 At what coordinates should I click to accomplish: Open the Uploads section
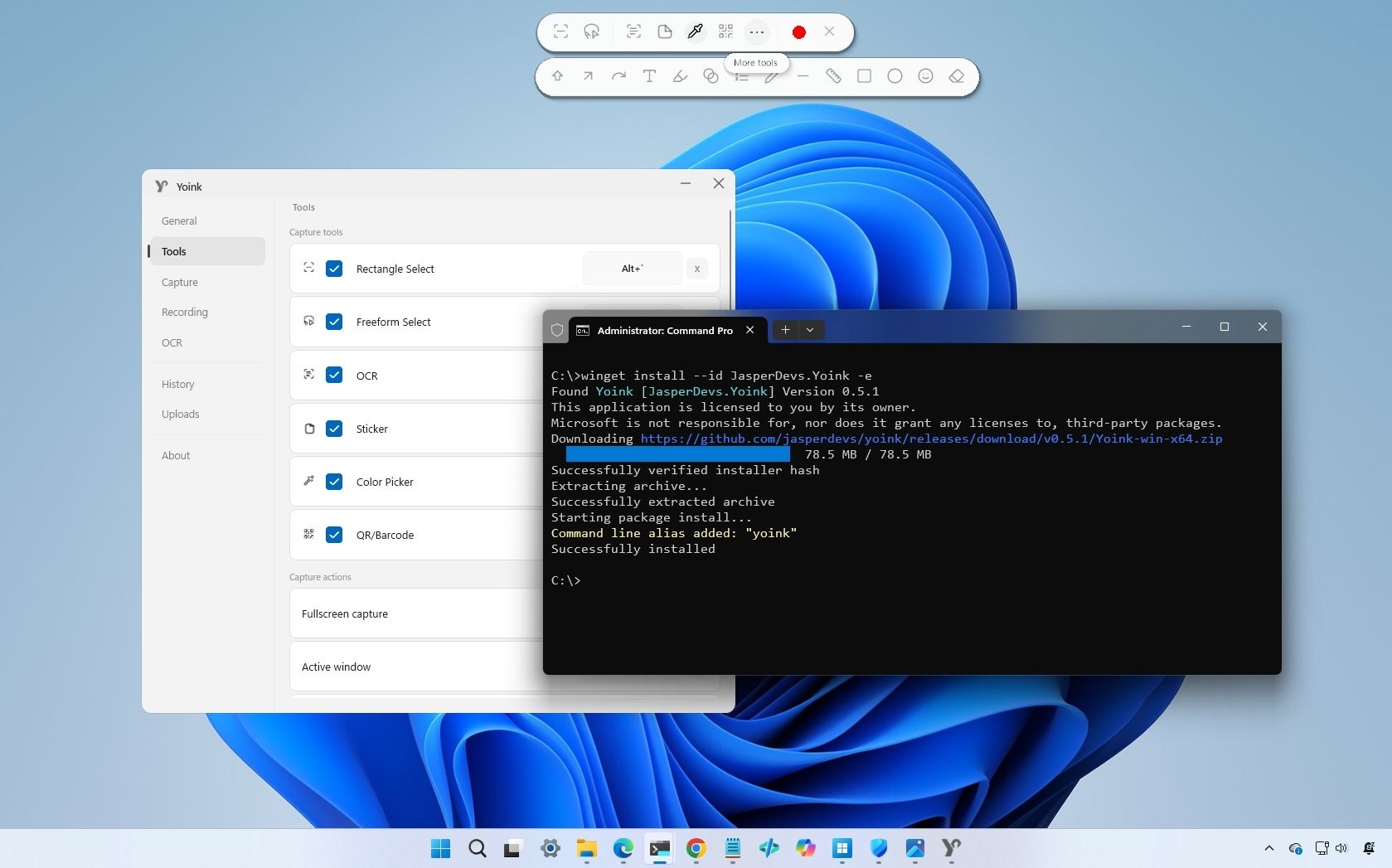(x=207, y=414)
